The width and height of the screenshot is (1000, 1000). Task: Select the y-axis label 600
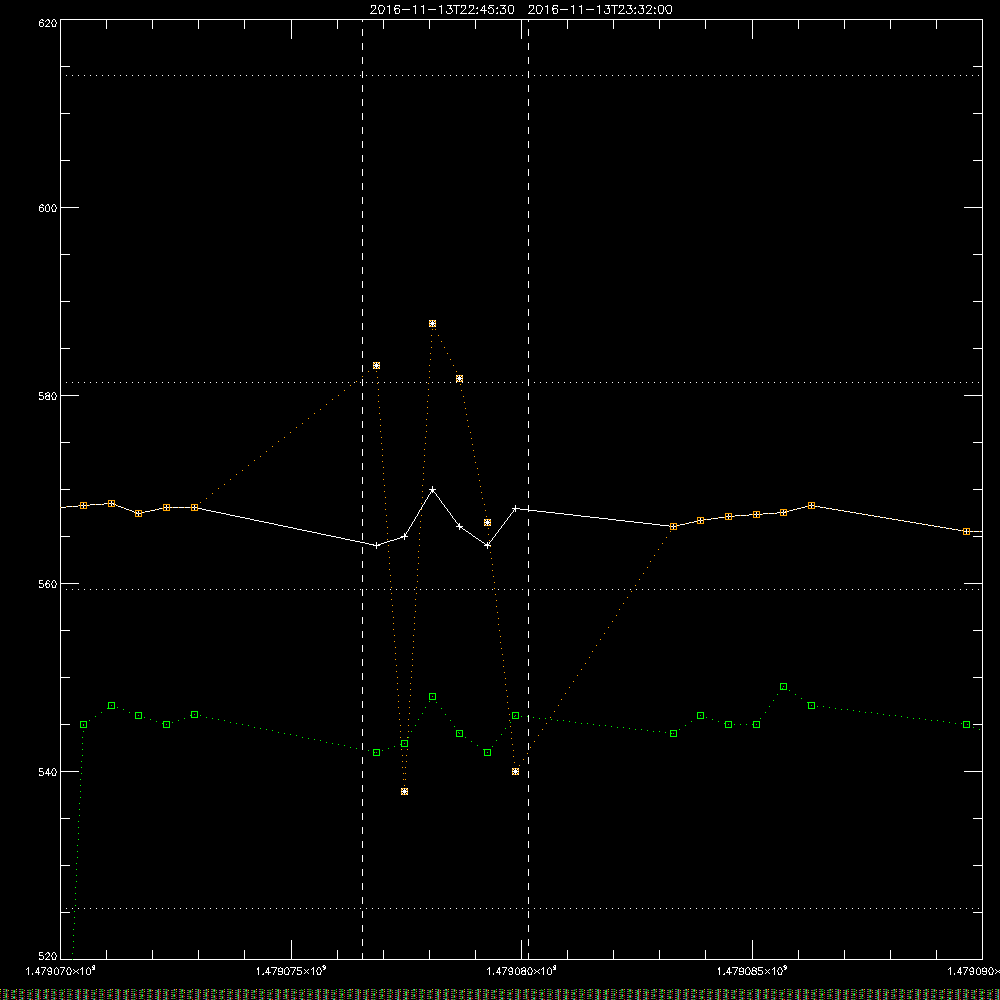pyautogui.click(x=48, y=208)
